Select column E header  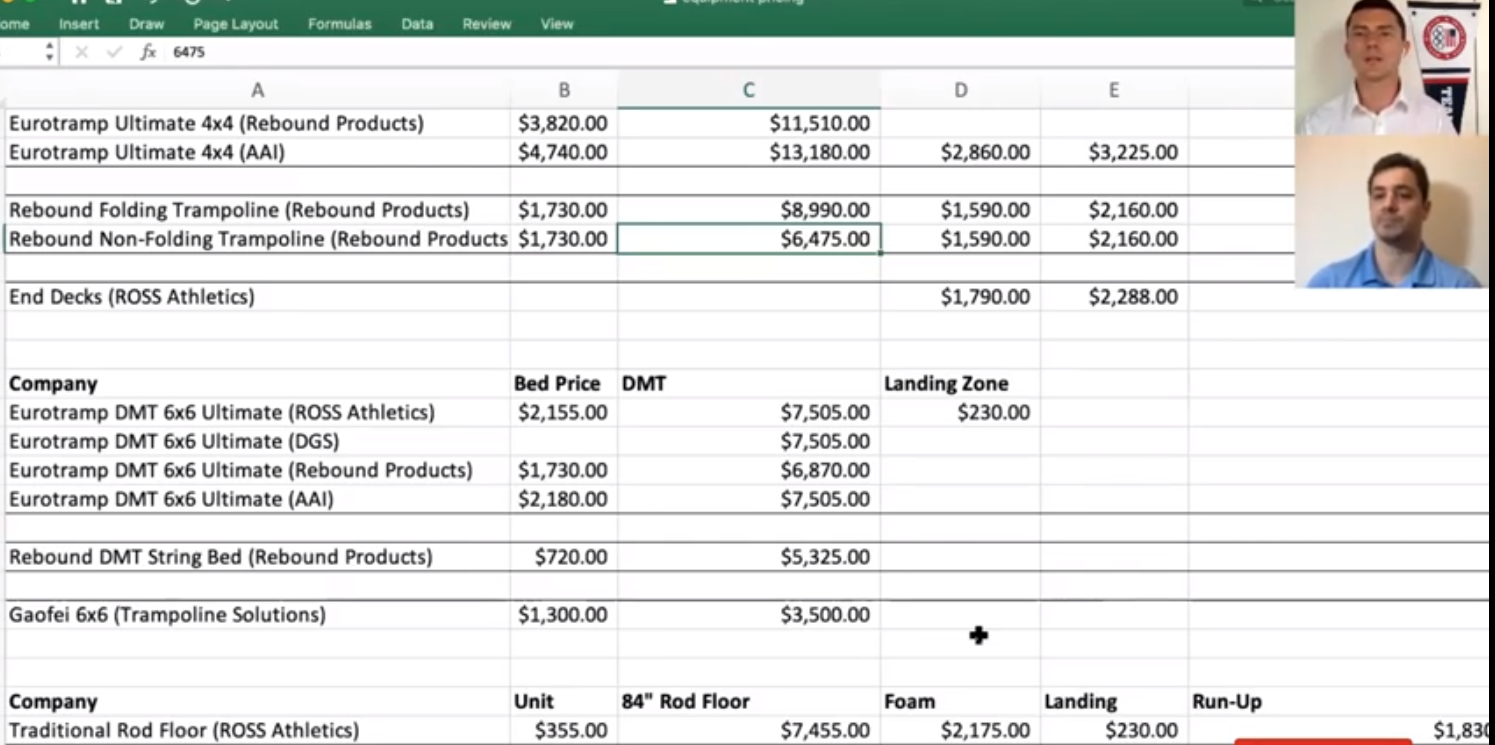(1114, 90)
